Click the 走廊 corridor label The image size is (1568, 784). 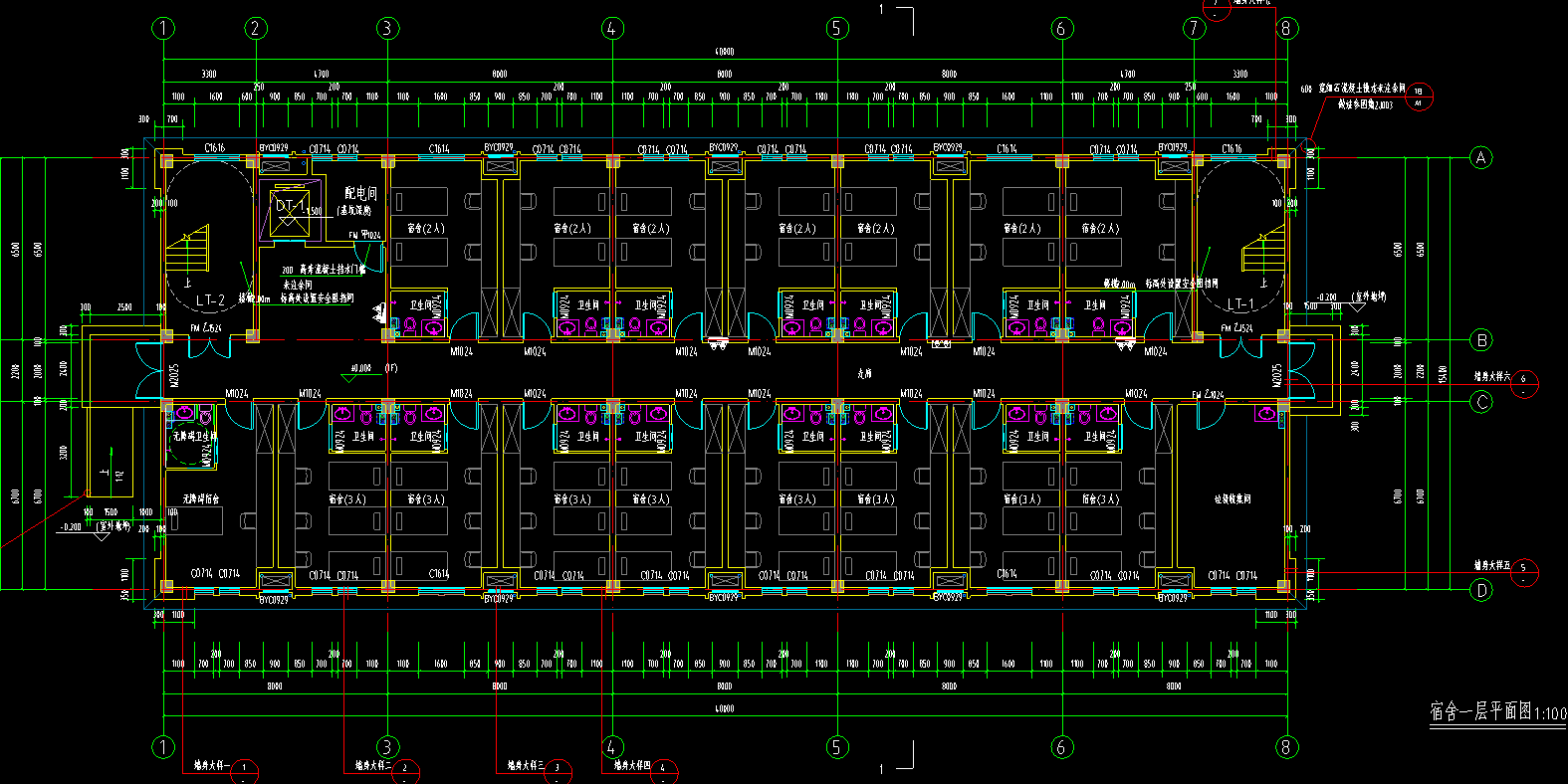864,373
